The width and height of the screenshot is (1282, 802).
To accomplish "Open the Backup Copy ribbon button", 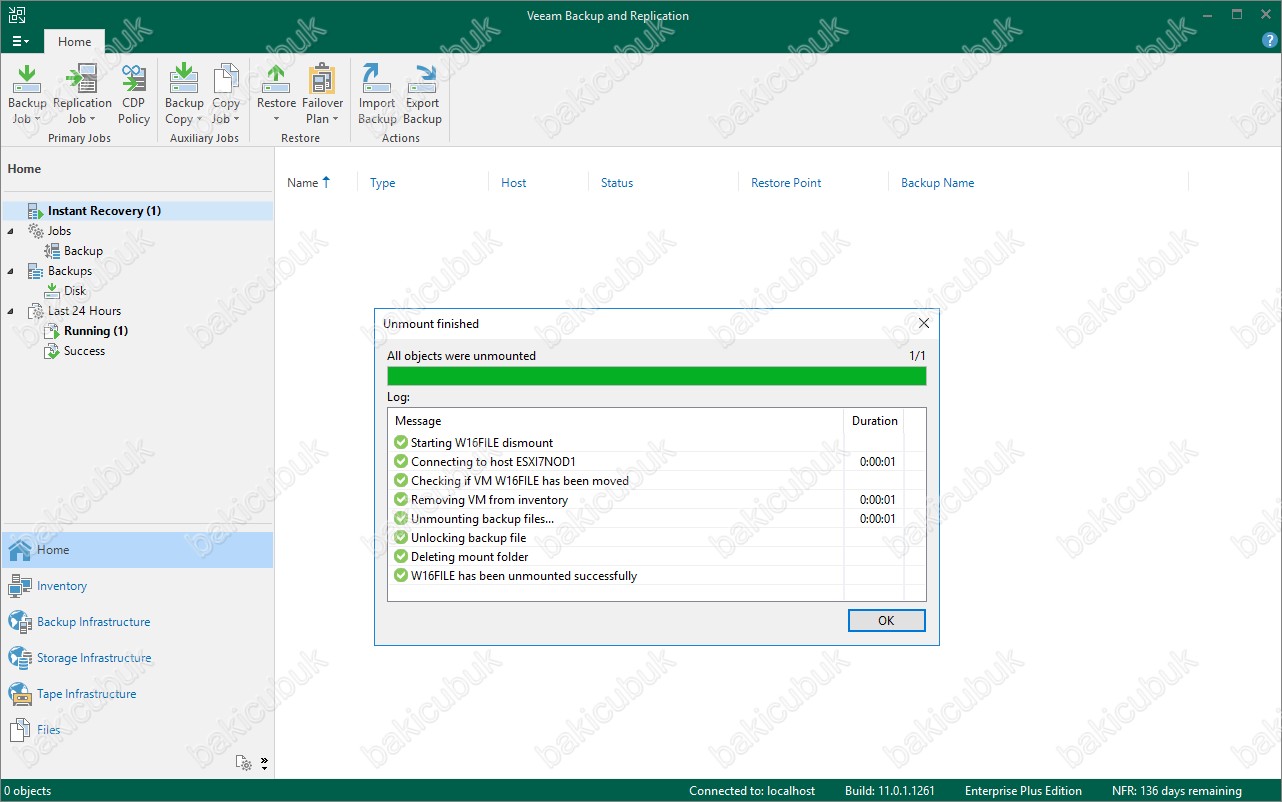I will 184,95.
